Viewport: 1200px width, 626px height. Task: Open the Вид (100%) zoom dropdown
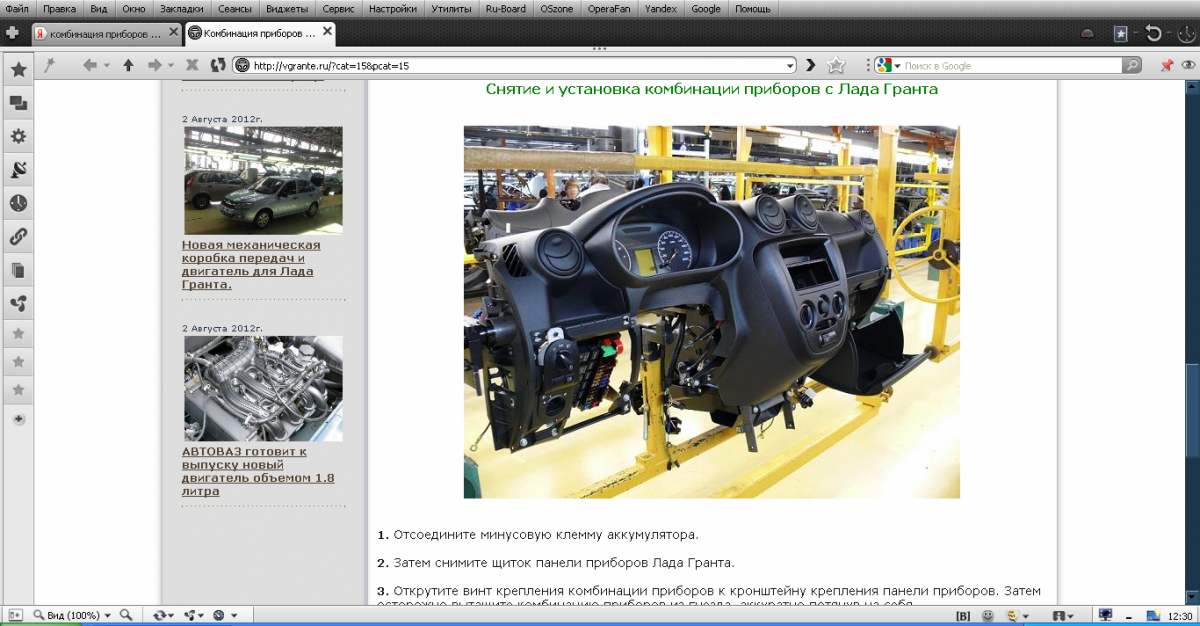point(108,615)
